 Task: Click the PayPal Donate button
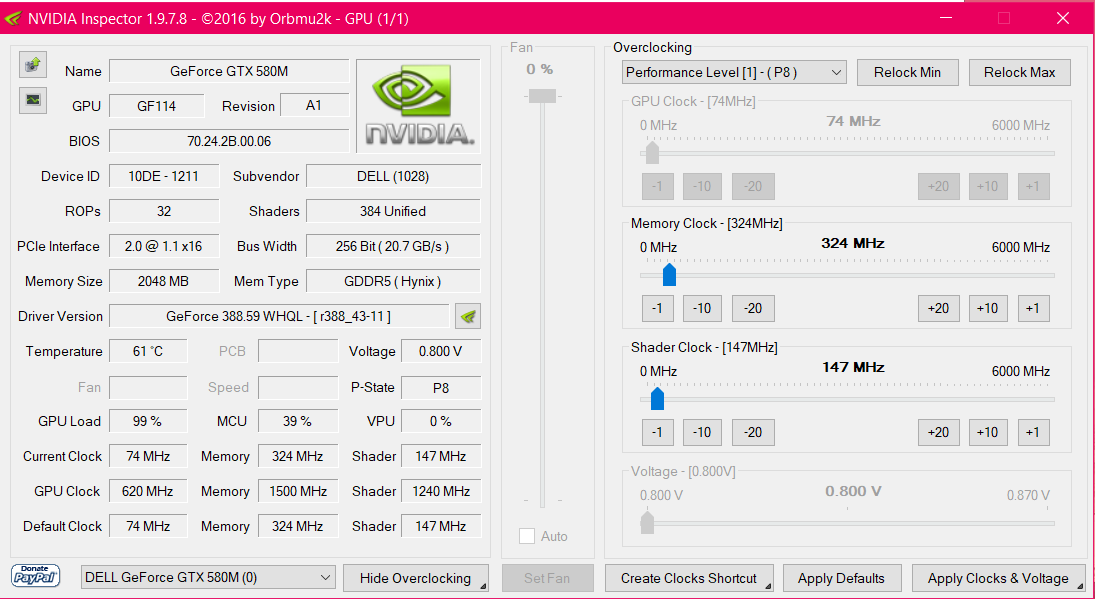click(36, 577)
